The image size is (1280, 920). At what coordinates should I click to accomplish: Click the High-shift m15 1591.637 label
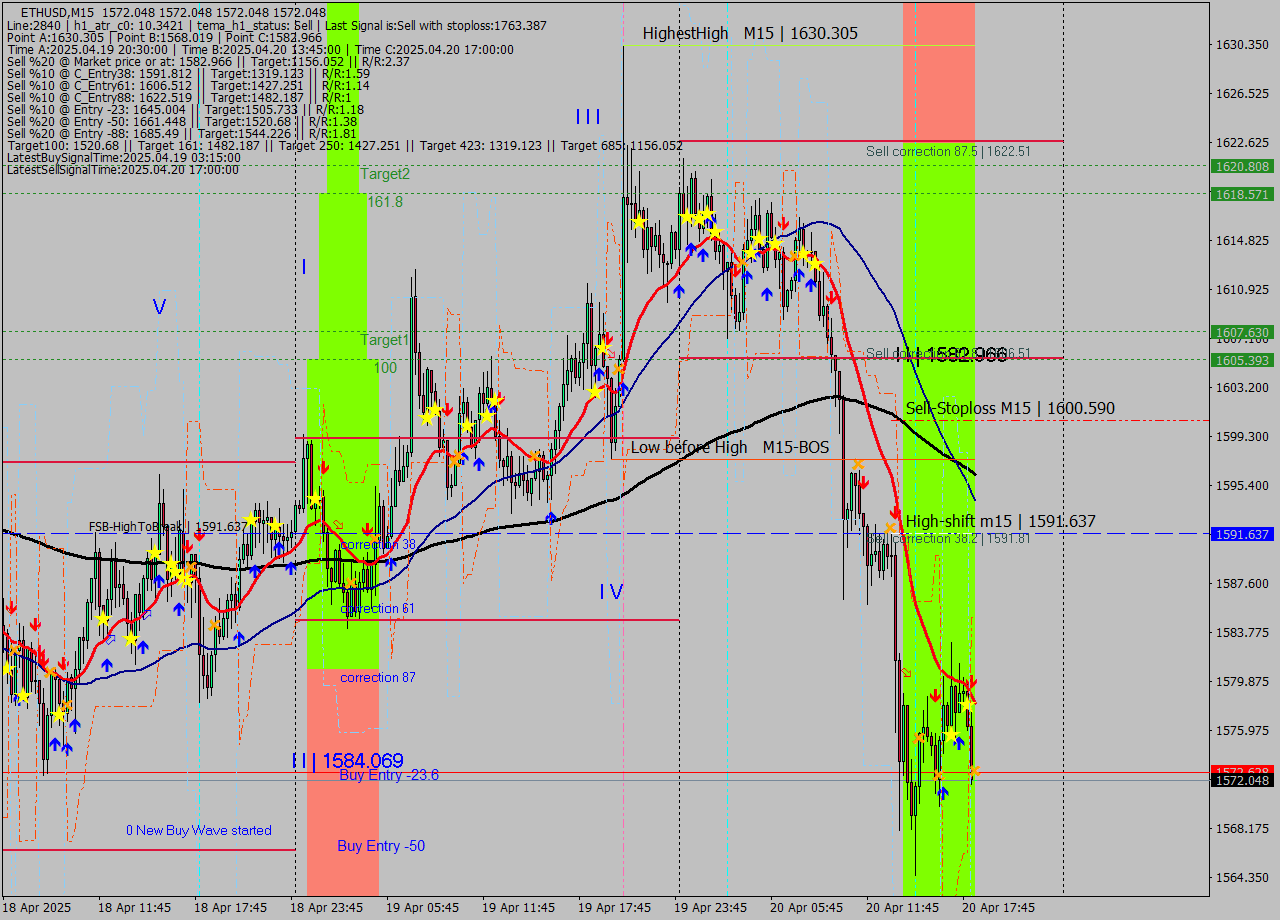(x=1000, y=521)
